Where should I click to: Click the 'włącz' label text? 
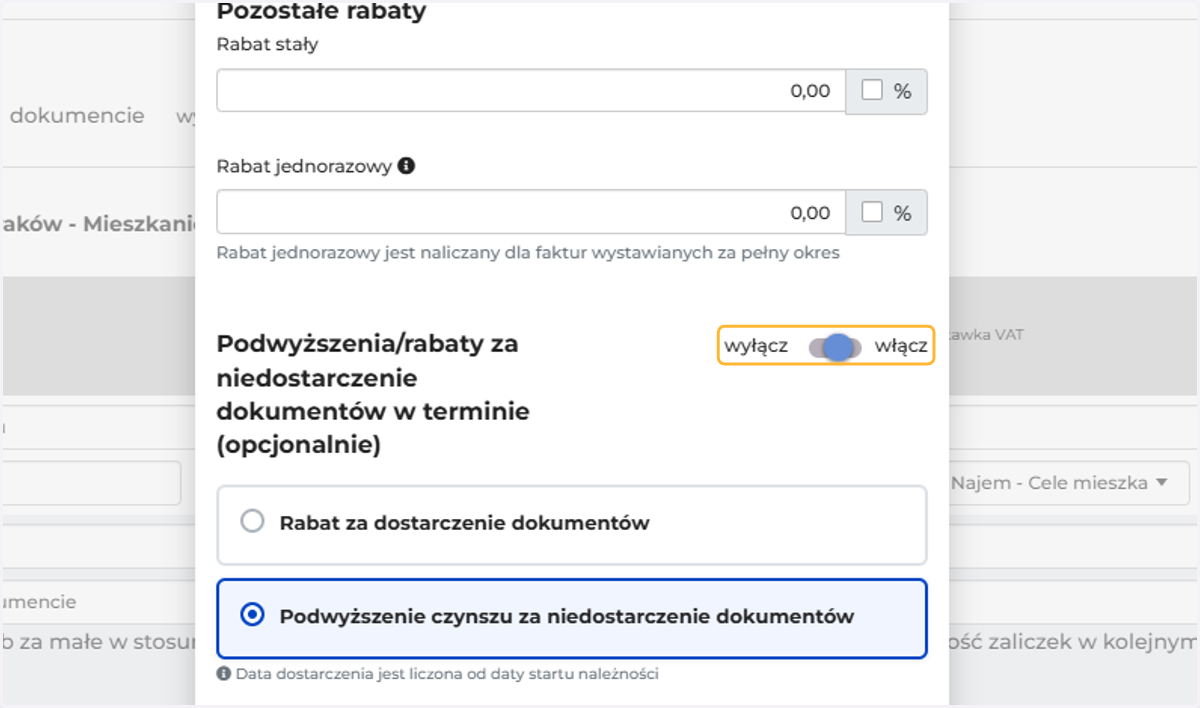[901, 347]
